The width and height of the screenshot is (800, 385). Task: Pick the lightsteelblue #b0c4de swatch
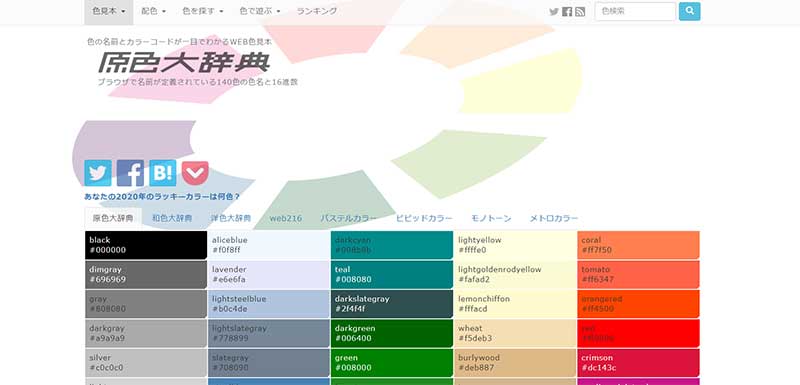coord(269,304)
